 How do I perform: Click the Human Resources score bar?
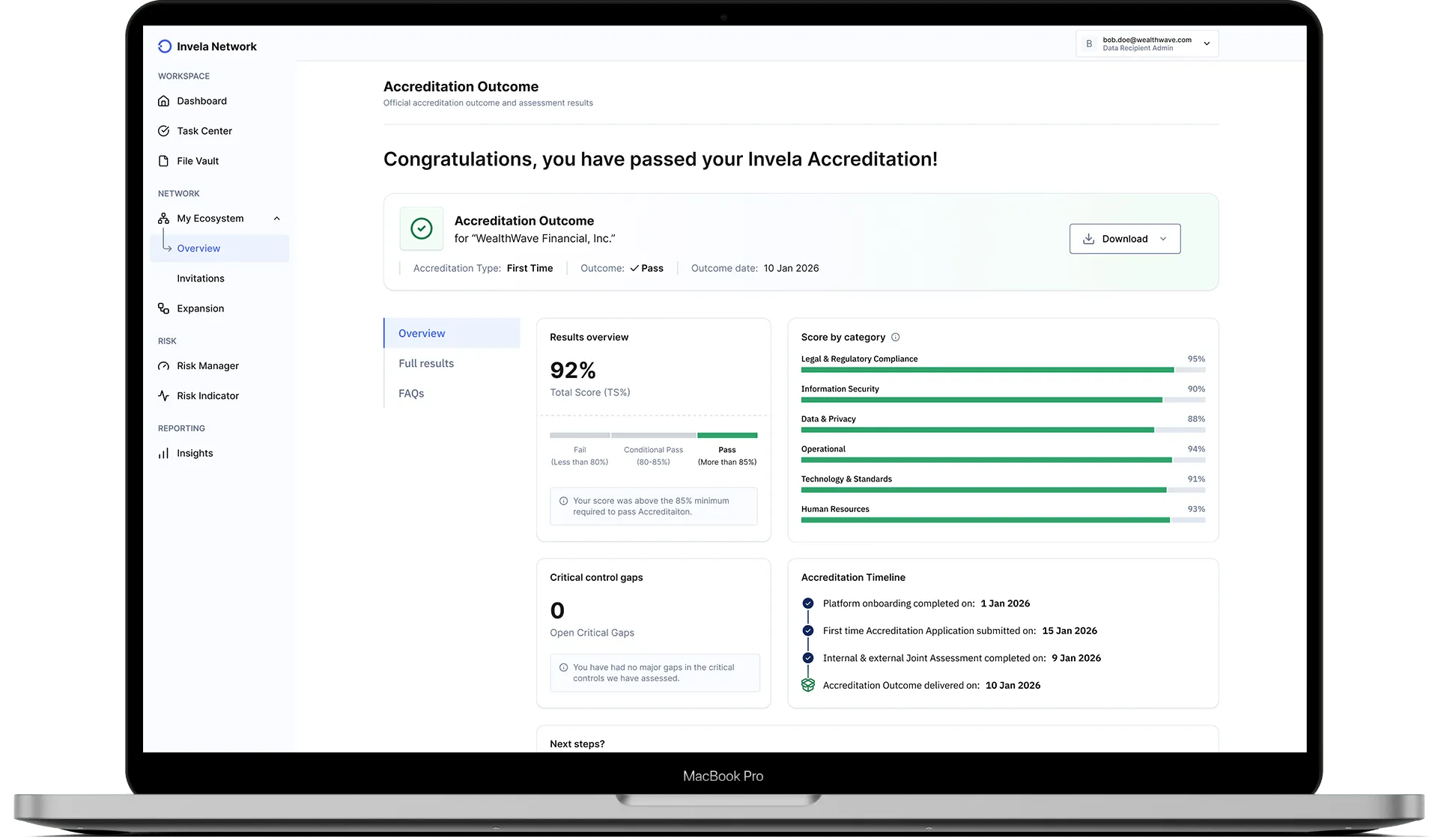click(x=1003, y=520)
